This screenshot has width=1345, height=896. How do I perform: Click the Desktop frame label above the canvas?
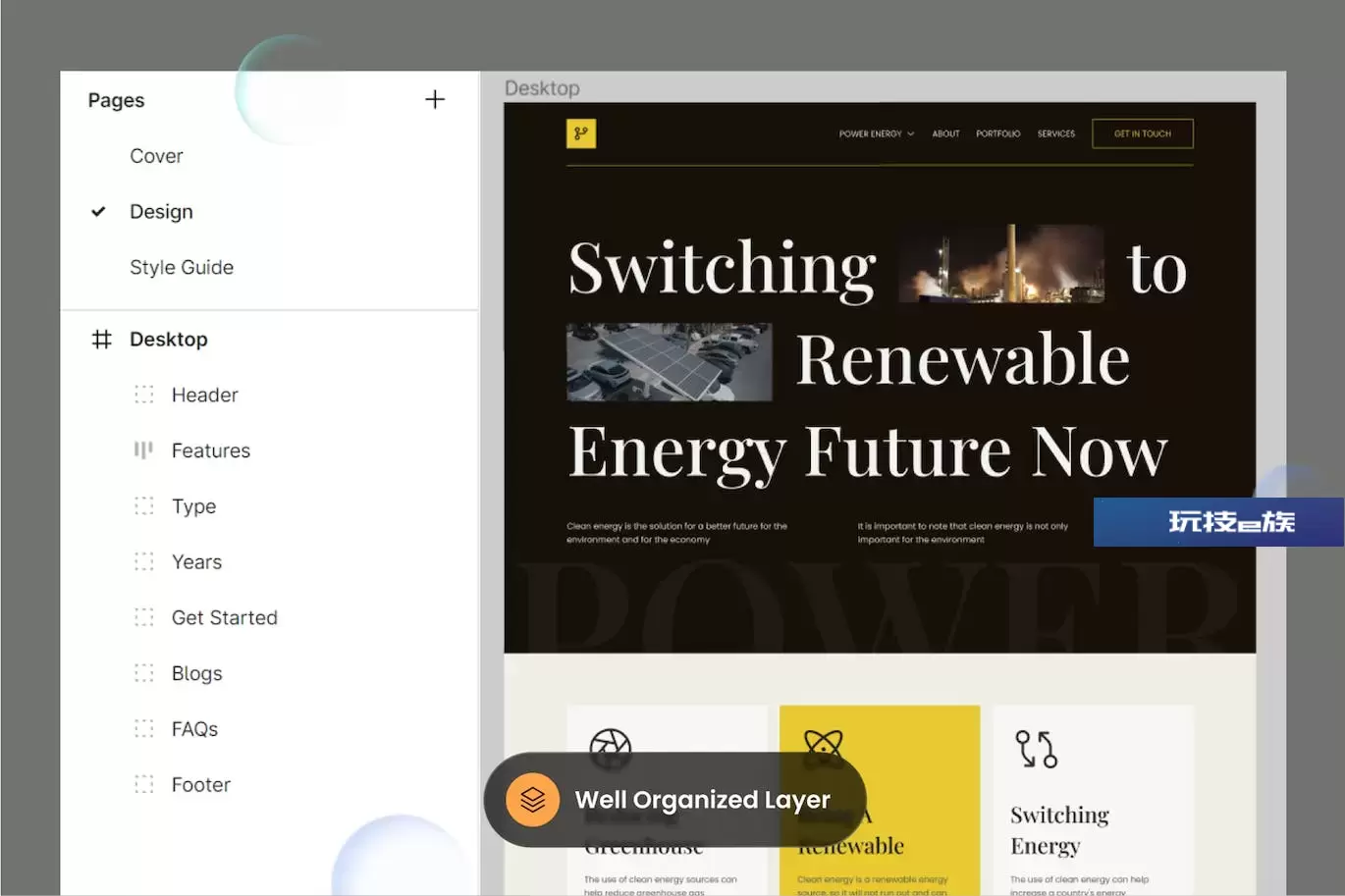(x=542, y=88)
